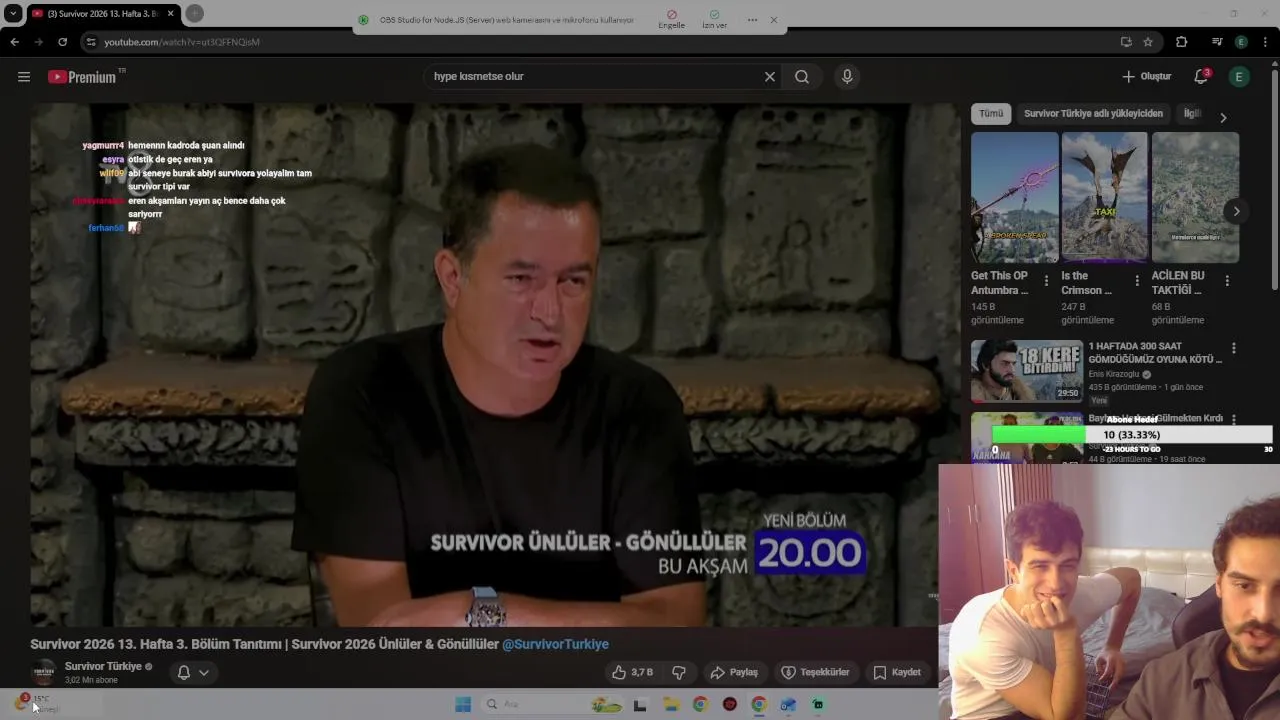
Task: Open the browser extensions puzzle icon
Action: [1181, 42]
